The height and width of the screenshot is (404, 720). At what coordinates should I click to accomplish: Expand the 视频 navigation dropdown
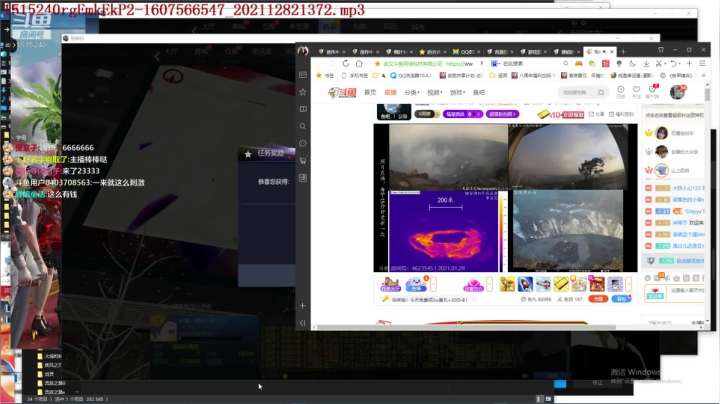click(434, 92)
